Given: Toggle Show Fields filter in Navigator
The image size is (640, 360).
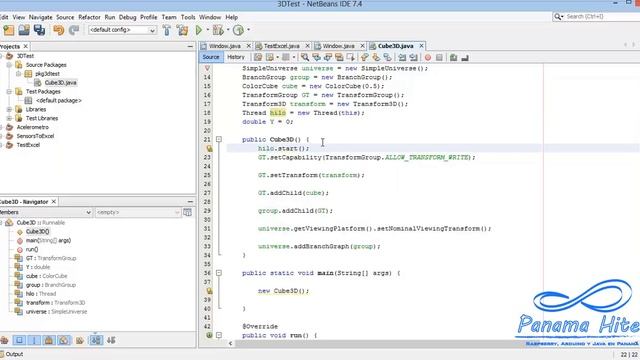Looking at the screenshot, I should click(19, 340).
